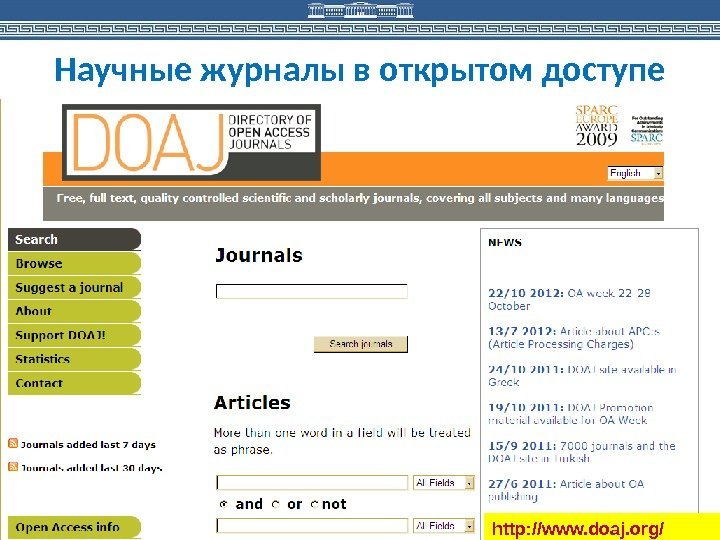Open the first All Fields dropdown

click(444, 483)
